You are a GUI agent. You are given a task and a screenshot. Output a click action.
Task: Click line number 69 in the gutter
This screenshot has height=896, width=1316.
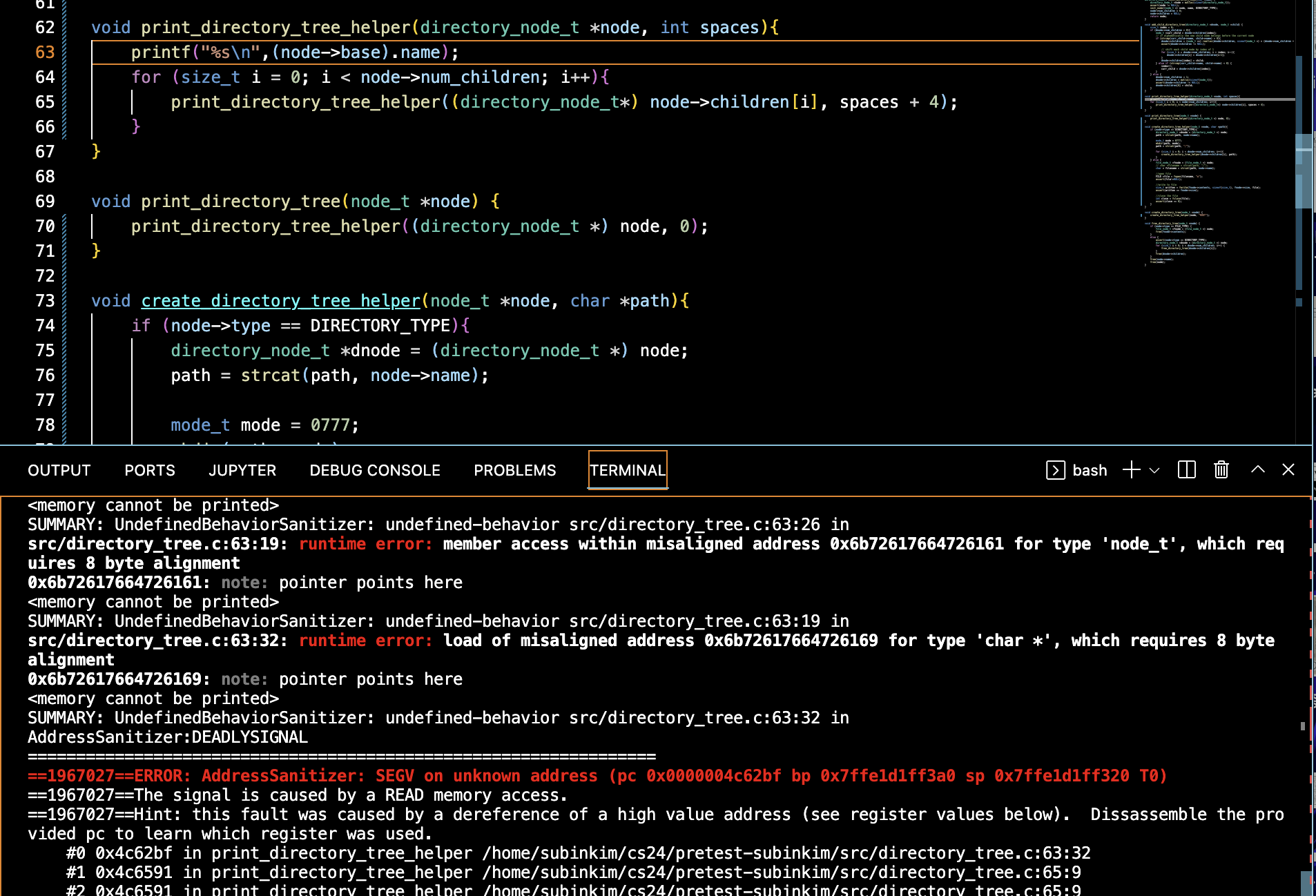pyautogui.click(x=45, y=202)
